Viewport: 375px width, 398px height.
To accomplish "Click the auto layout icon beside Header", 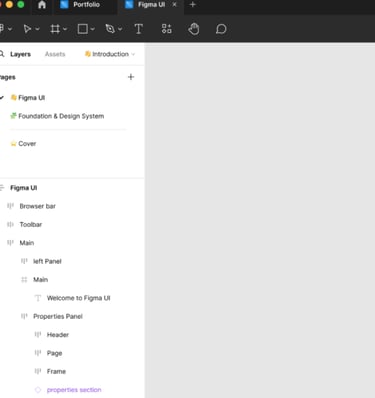I will point(38,334).
